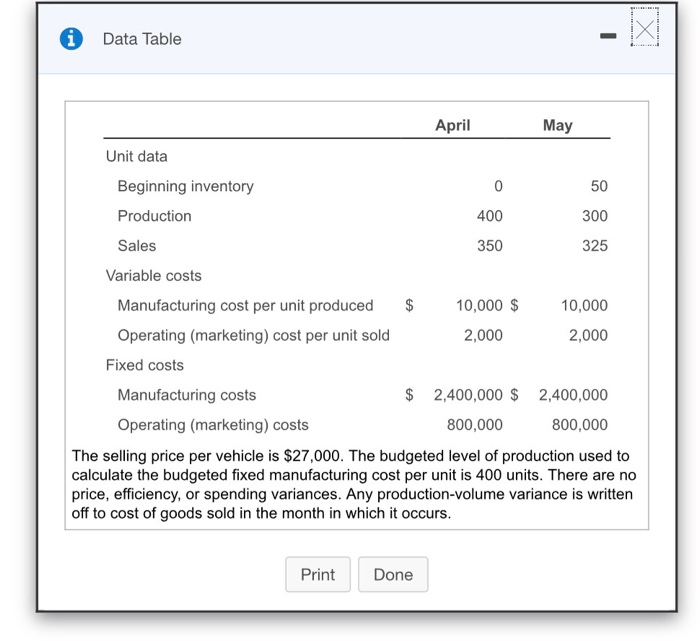Screen dimensions: 700x641
Task: Click April beginning inventory value 0
Action: coord(498,186)
